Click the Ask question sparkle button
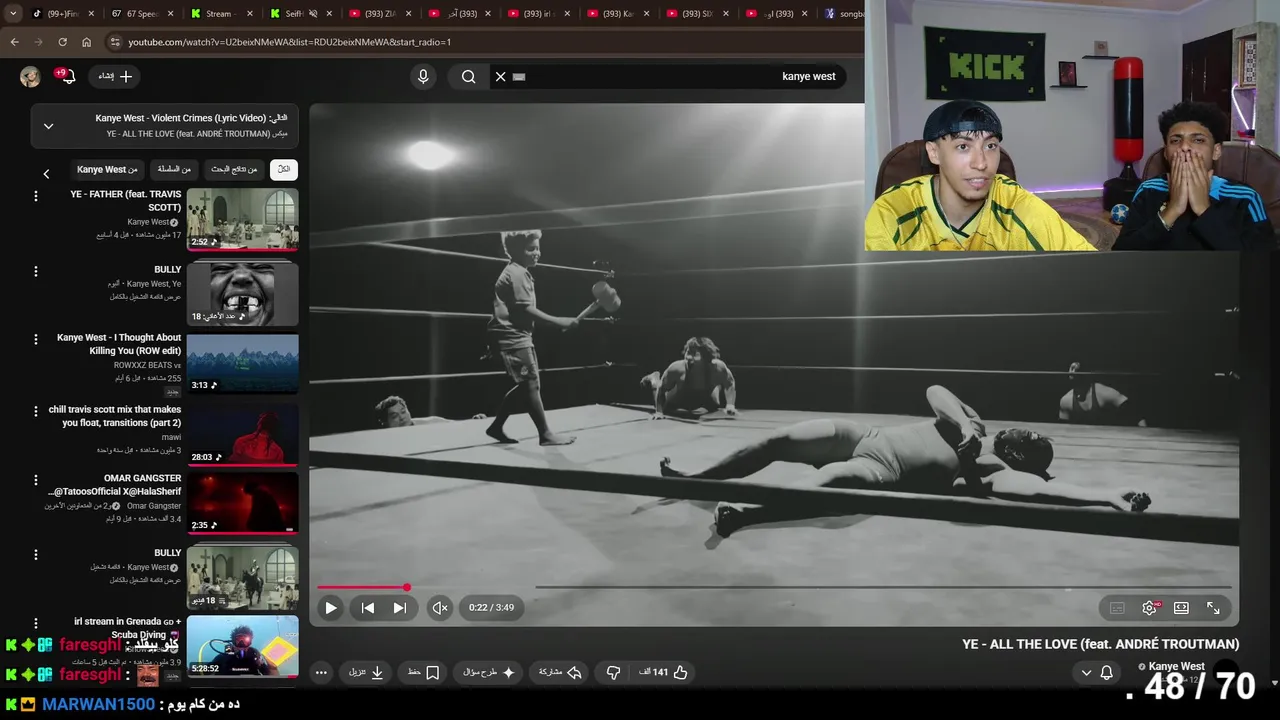This screenshot has height=720, width=1280. click(488, 673)
